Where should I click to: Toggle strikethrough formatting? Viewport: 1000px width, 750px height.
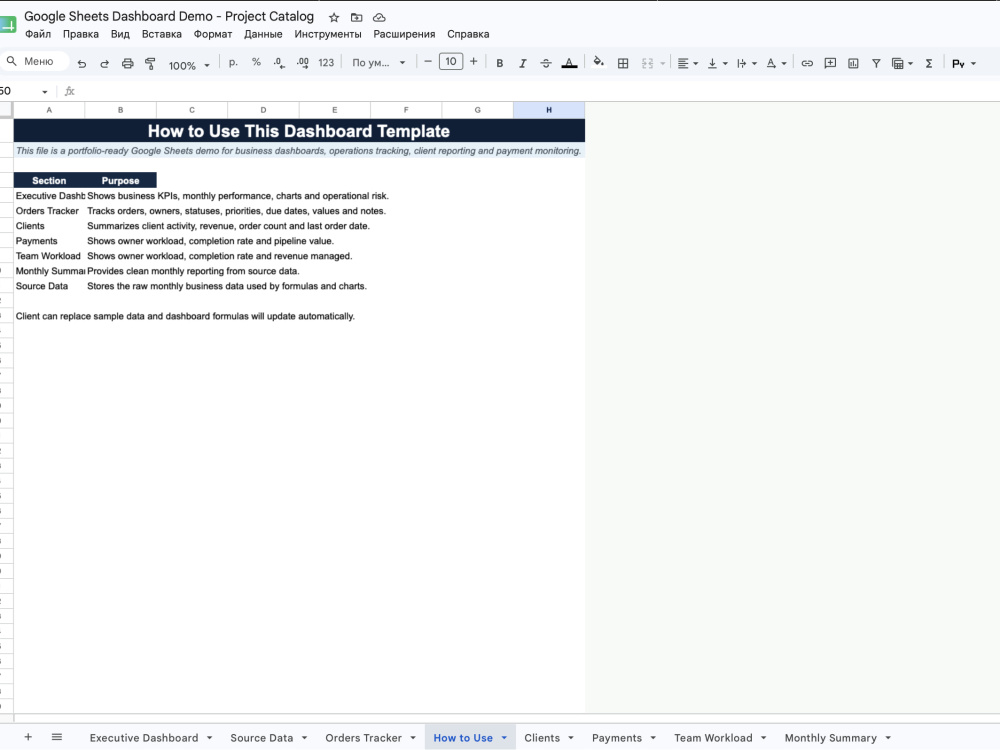tap(546, 63)
